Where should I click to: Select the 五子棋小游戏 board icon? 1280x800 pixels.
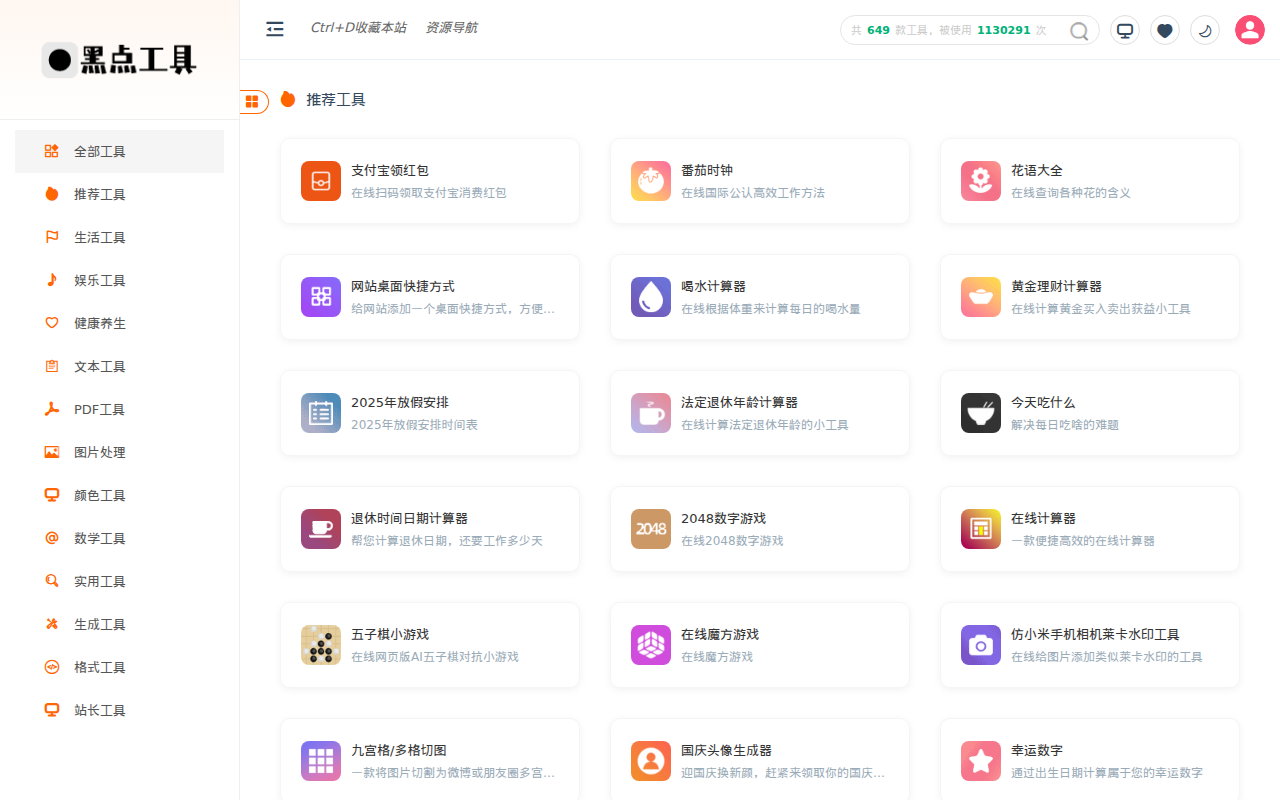point(320,645)
